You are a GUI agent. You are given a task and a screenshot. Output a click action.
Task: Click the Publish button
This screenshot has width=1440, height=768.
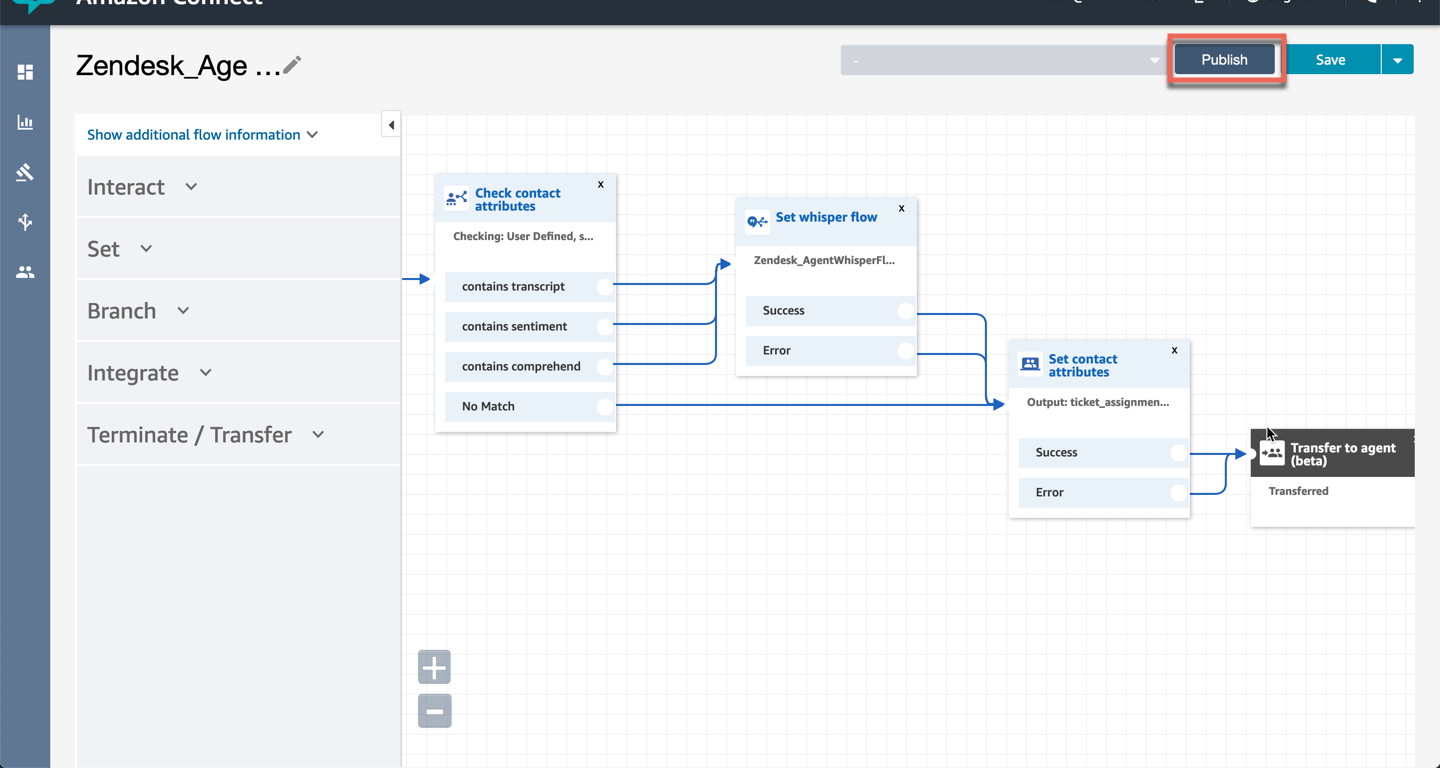coord(1224,60)
